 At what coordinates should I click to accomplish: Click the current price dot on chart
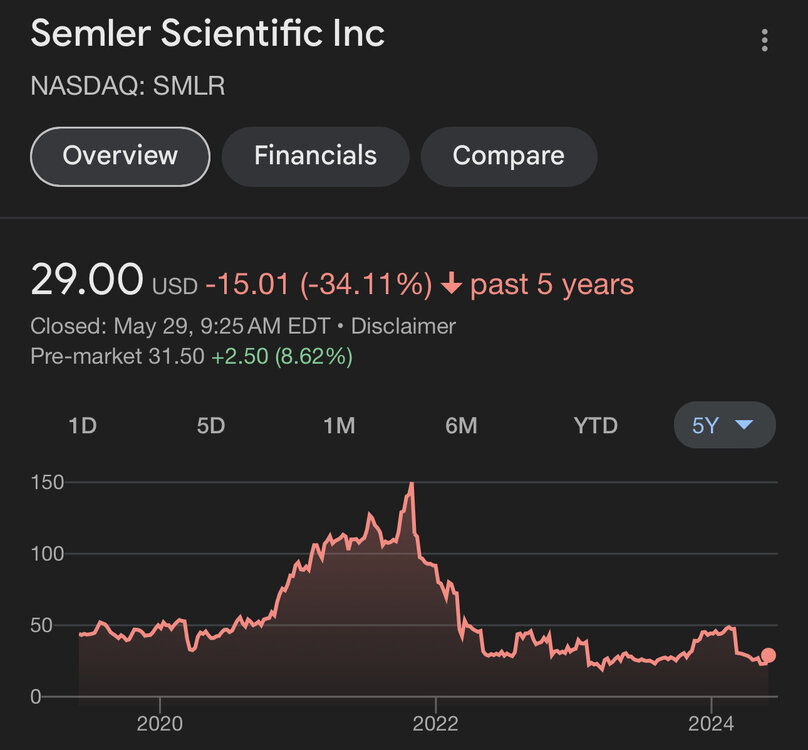coord(768,656)
